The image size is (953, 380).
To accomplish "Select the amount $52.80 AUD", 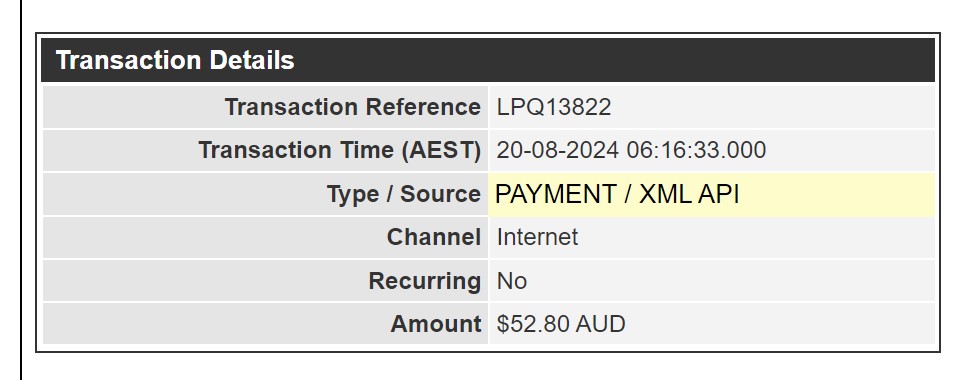I will 561,324.
